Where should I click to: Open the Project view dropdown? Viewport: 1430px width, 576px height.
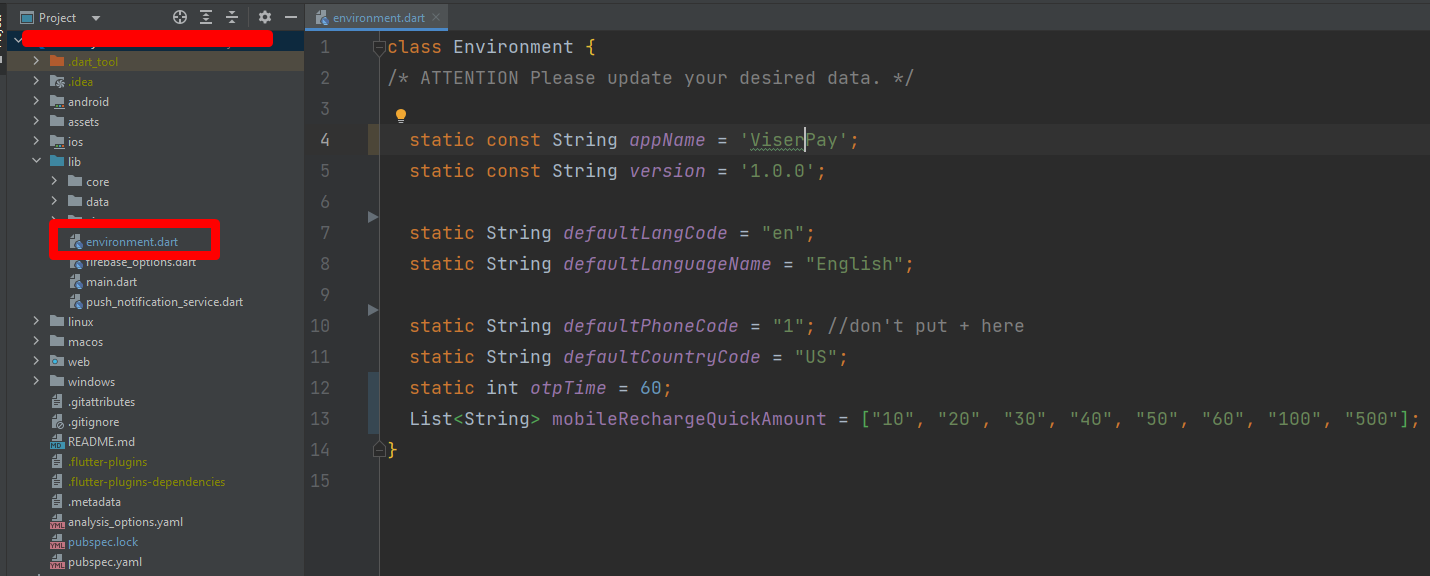pyautogui.click(x=95, y=18)
